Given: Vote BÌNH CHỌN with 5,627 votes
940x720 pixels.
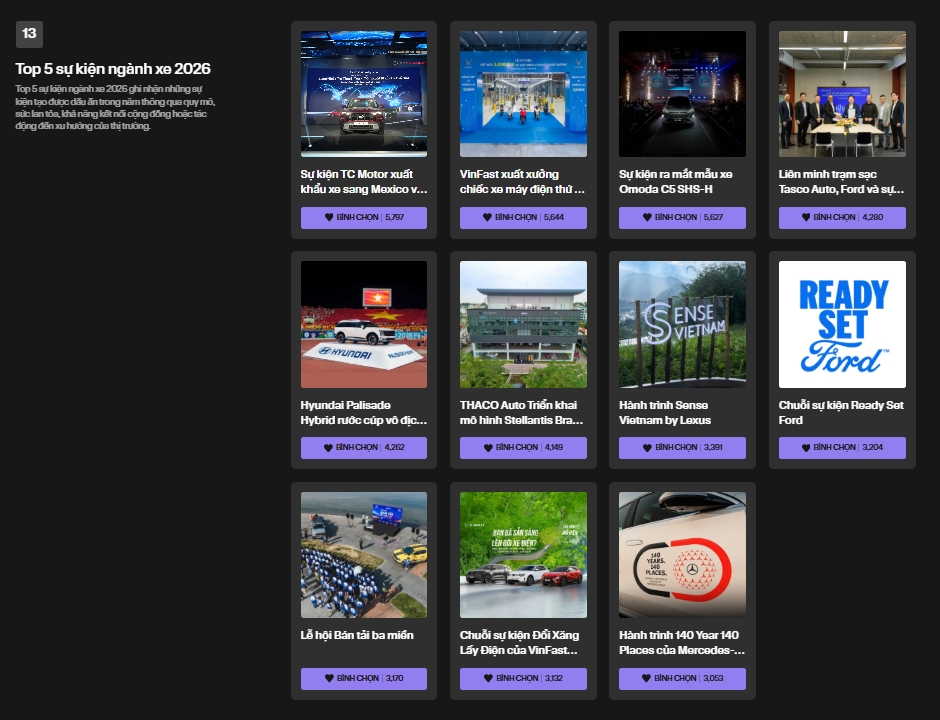Looking at the screenshot, I should pos(682,218).
